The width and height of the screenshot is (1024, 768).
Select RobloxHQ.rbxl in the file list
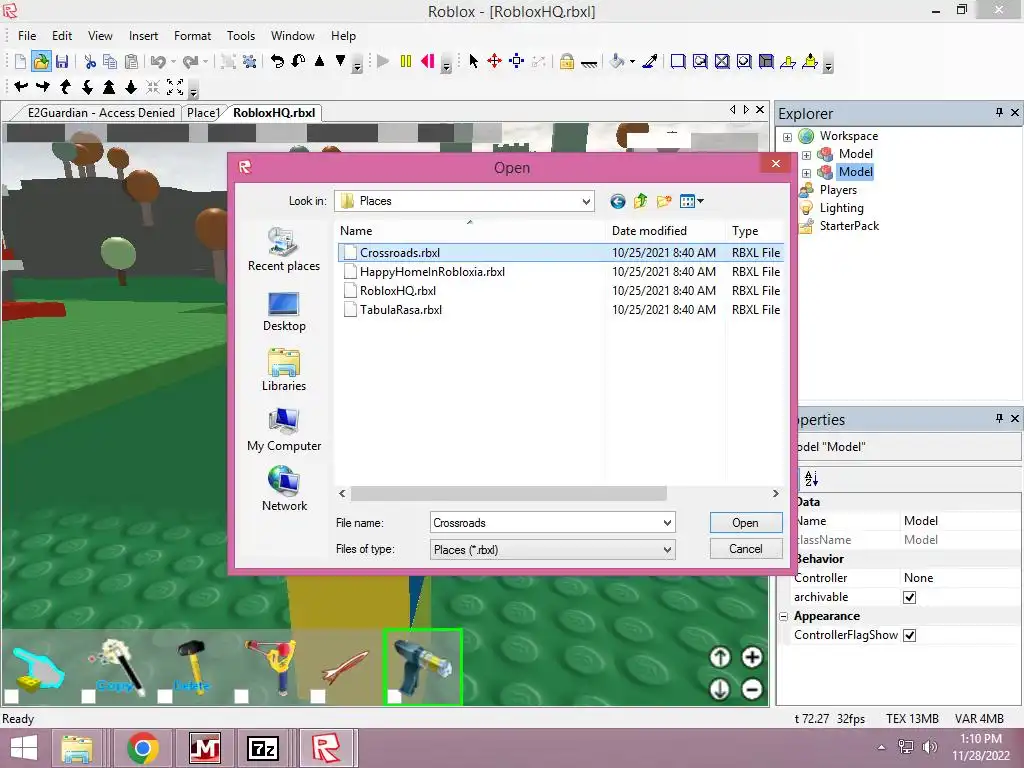pos(398,291)
